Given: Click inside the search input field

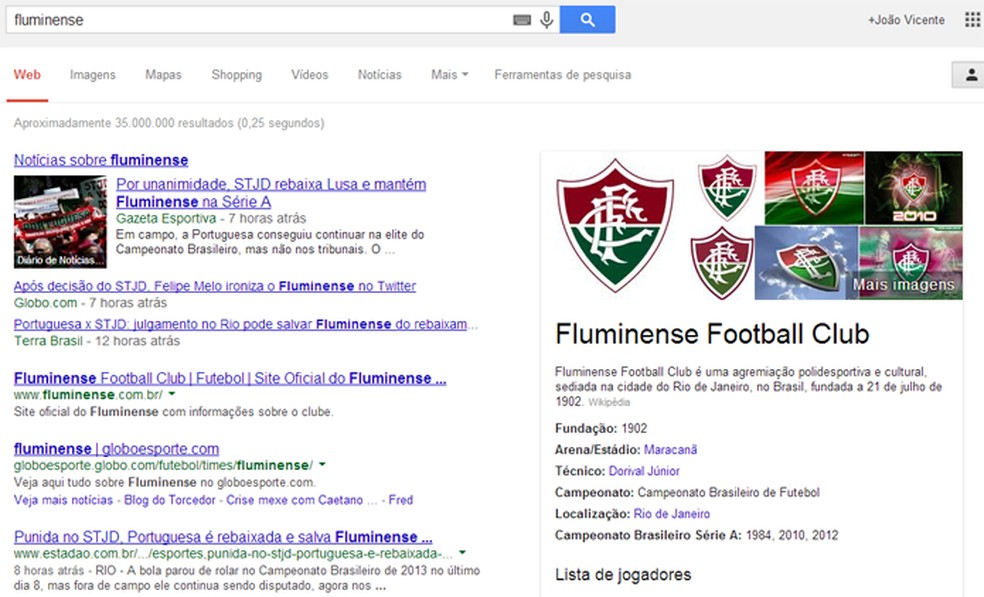Looking at the screenshot, I should (250, 19).
